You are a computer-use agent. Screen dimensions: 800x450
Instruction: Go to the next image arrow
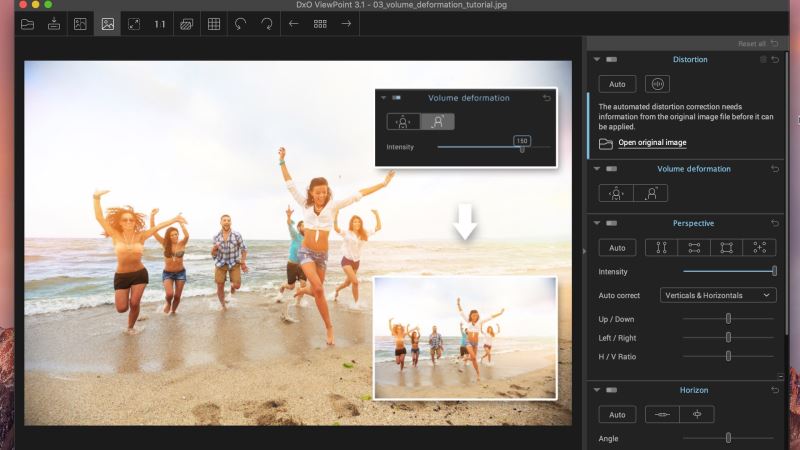click(346, 23)
